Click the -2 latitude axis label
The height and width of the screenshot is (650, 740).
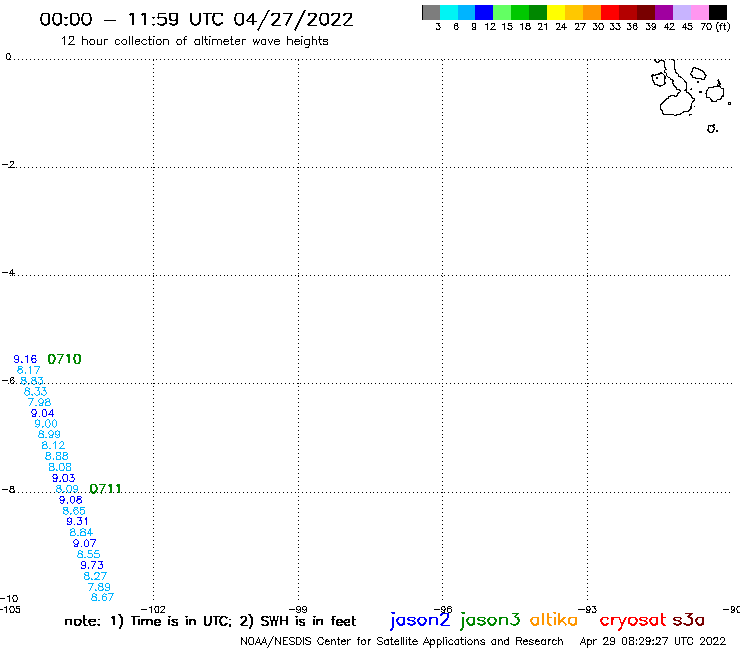(8, 165)
